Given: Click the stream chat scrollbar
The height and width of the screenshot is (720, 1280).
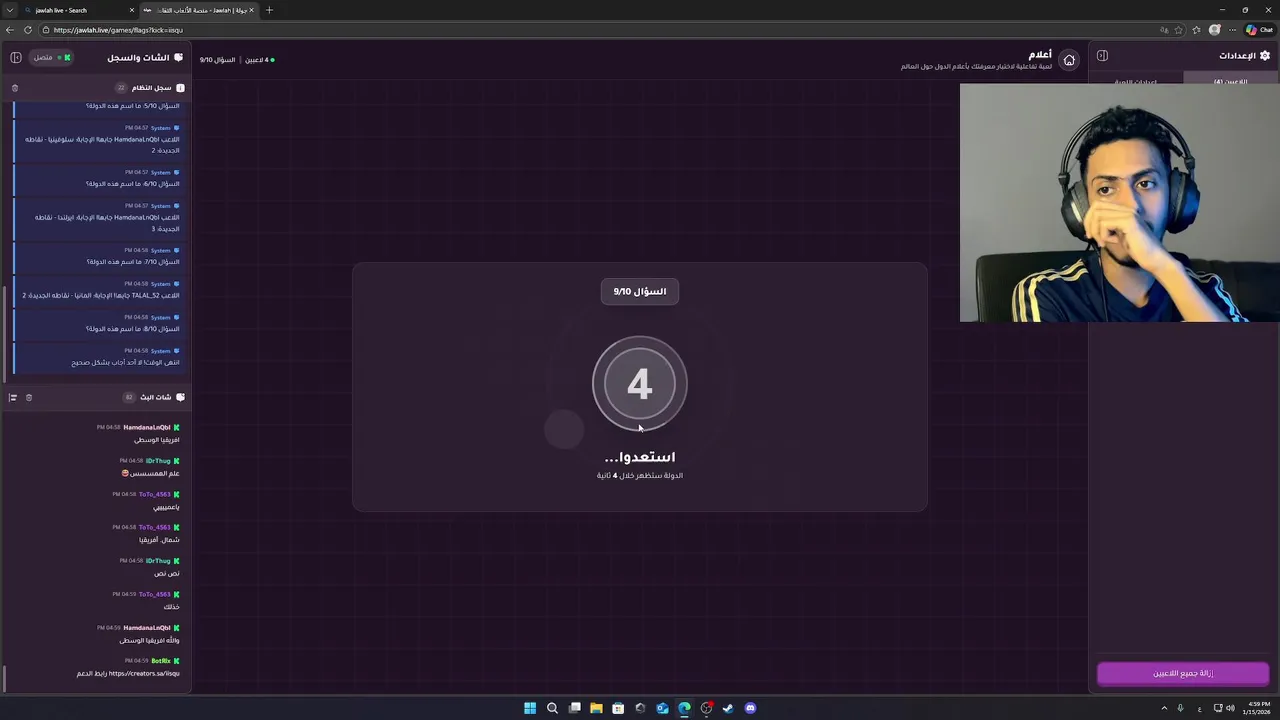Looking at the screenshot, I should click(5, 678).
